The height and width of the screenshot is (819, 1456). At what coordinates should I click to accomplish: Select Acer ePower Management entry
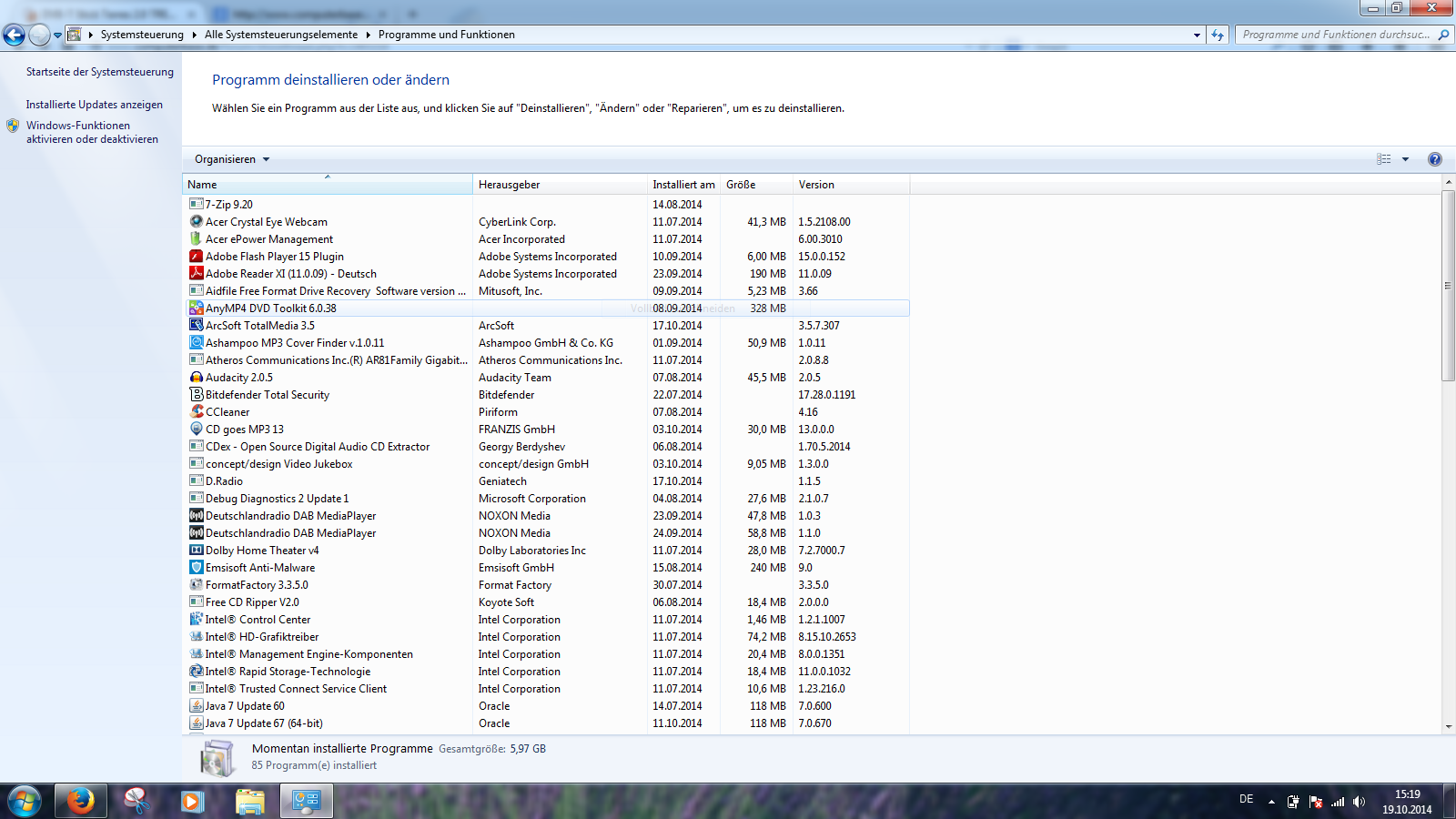(x=546, y=239)
